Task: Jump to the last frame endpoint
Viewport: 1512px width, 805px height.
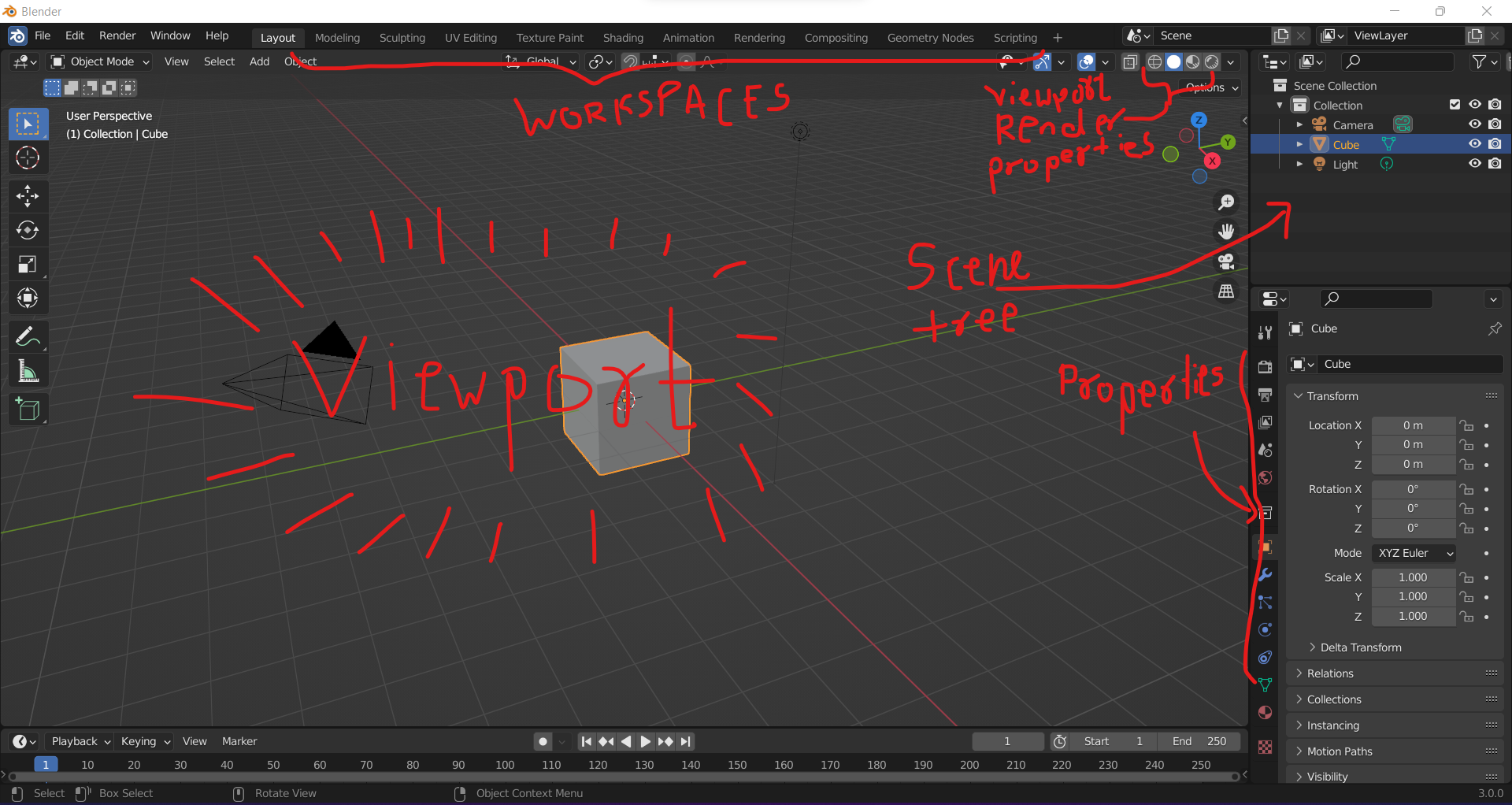Action: point(686,741)
